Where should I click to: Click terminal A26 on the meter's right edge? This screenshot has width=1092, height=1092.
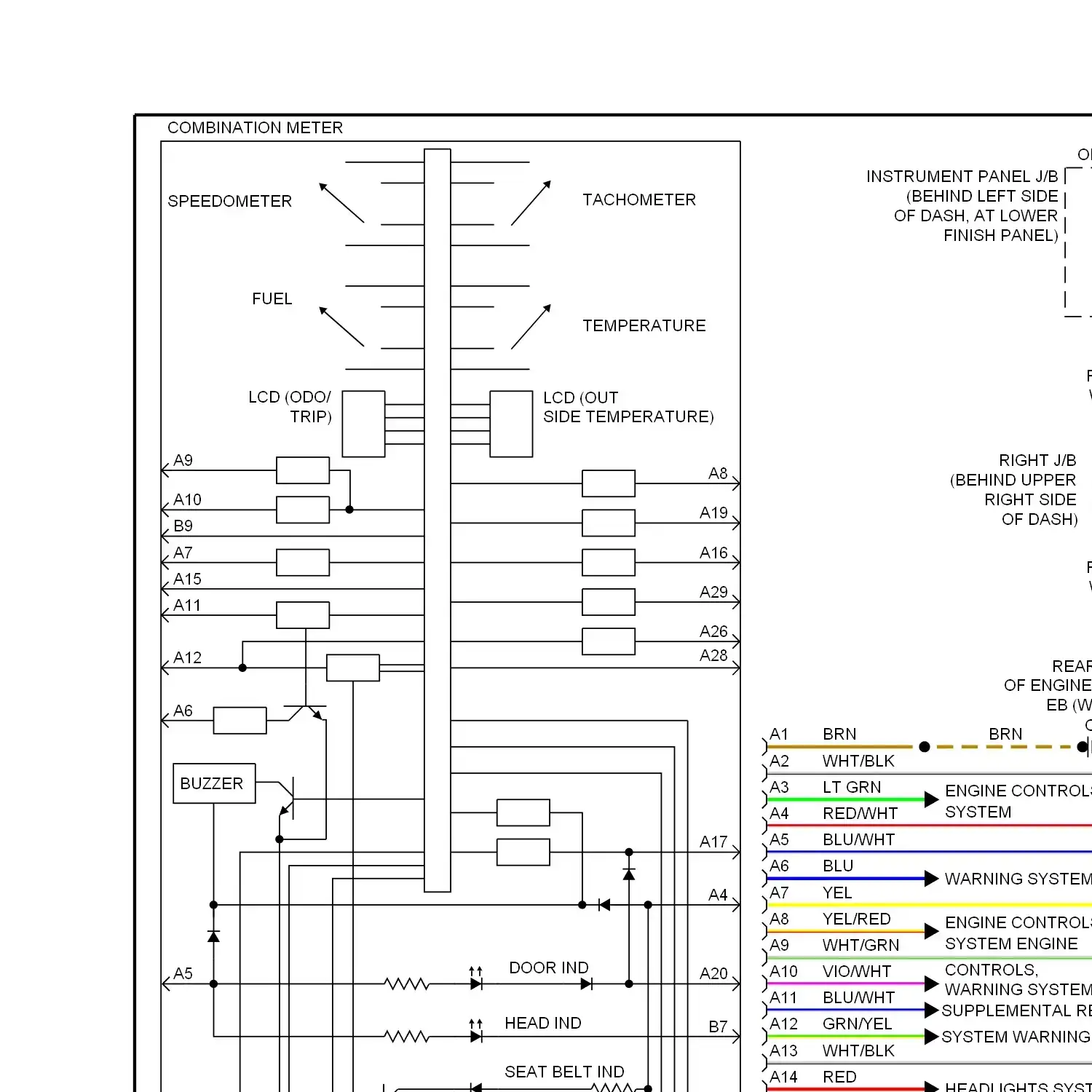[713, 632]
